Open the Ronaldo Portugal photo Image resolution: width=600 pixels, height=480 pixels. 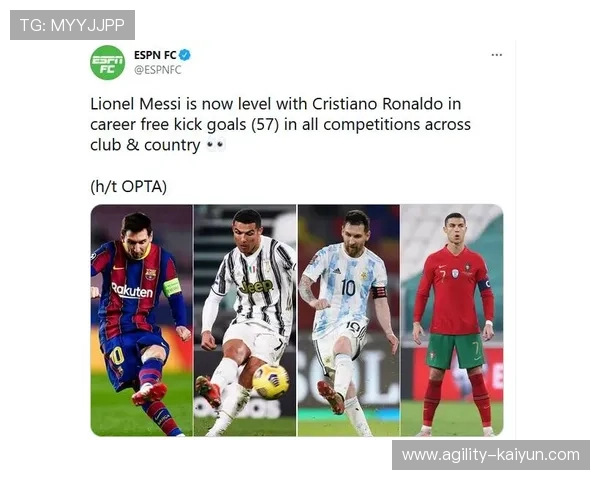(x=452, y=320)
